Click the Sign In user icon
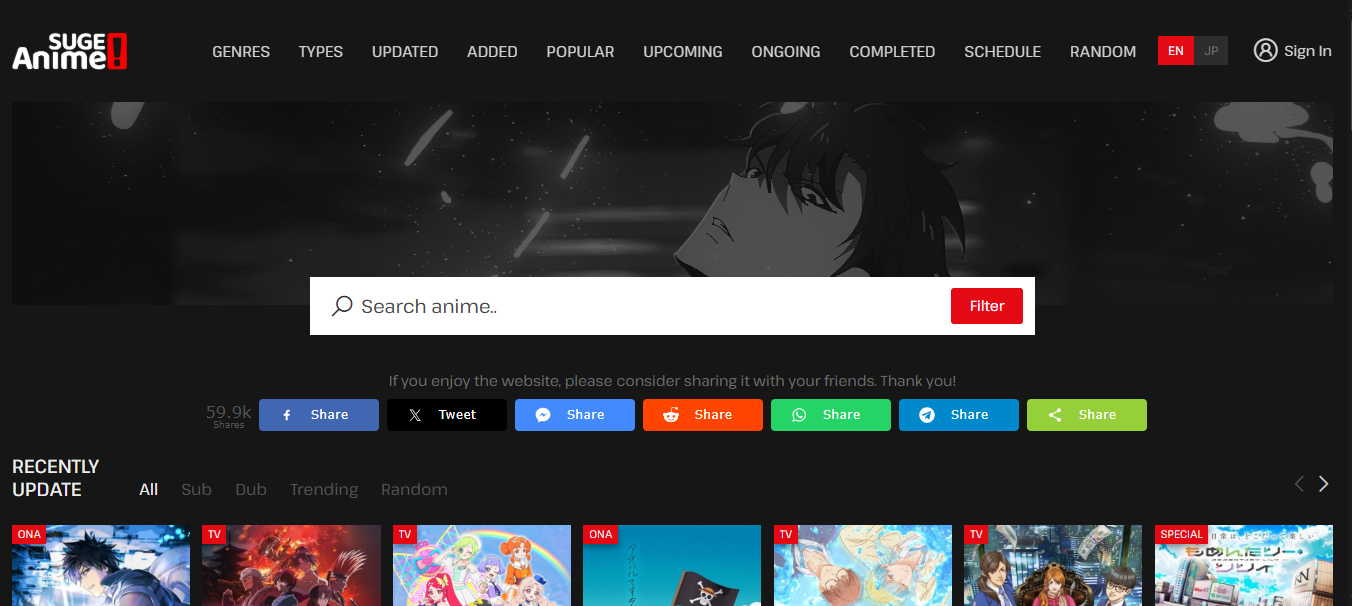The width and height of the screenshot is (1352, 606). [x=1265, y=51]
